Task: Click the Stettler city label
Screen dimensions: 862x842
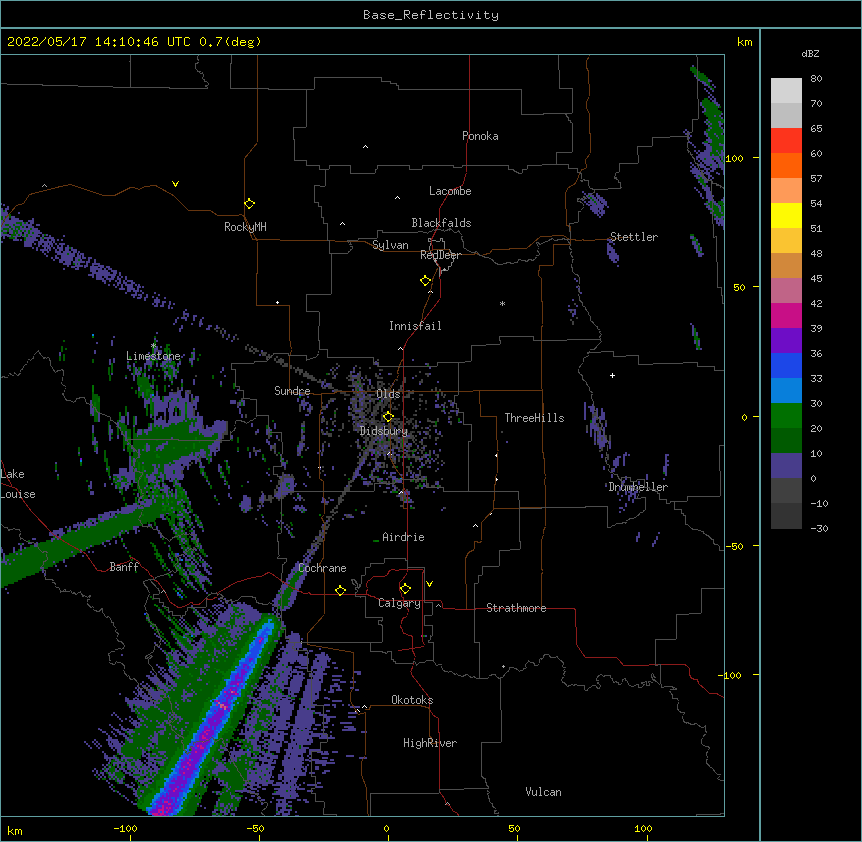Action: (634, 237)
